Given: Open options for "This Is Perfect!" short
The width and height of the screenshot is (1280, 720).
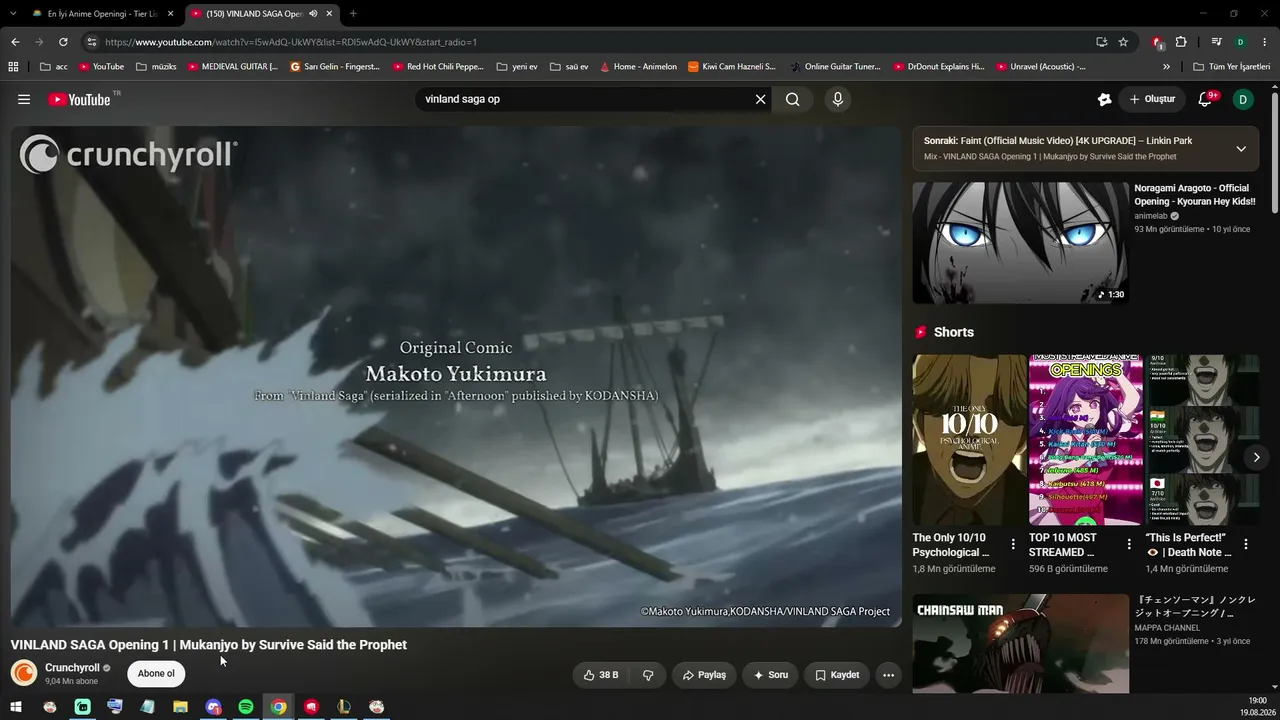Looking at the screenshot, I should (1246, 544).
